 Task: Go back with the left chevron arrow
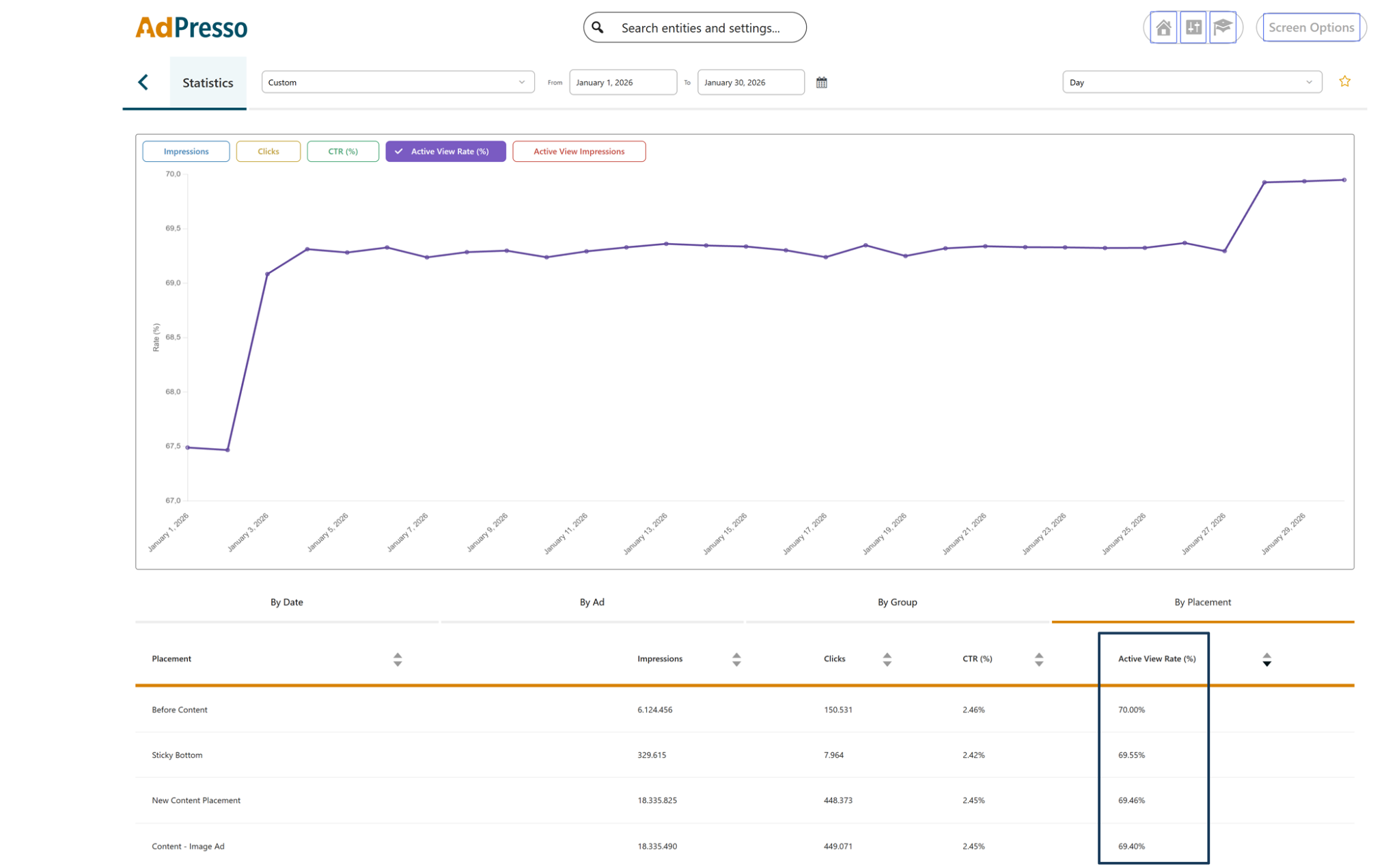[x=143, y=82]
